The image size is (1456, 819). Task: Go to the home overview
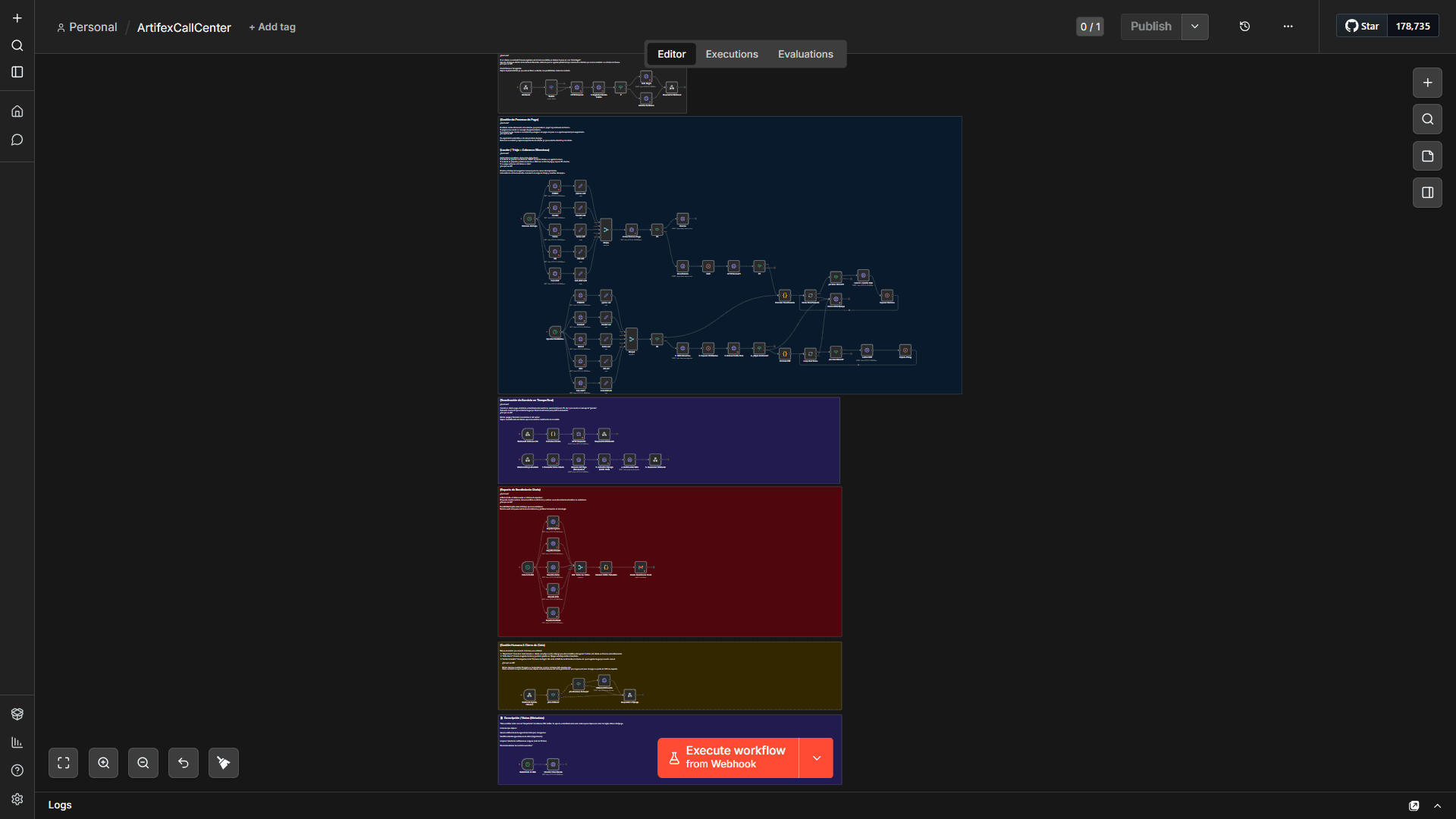pos(17,111)
